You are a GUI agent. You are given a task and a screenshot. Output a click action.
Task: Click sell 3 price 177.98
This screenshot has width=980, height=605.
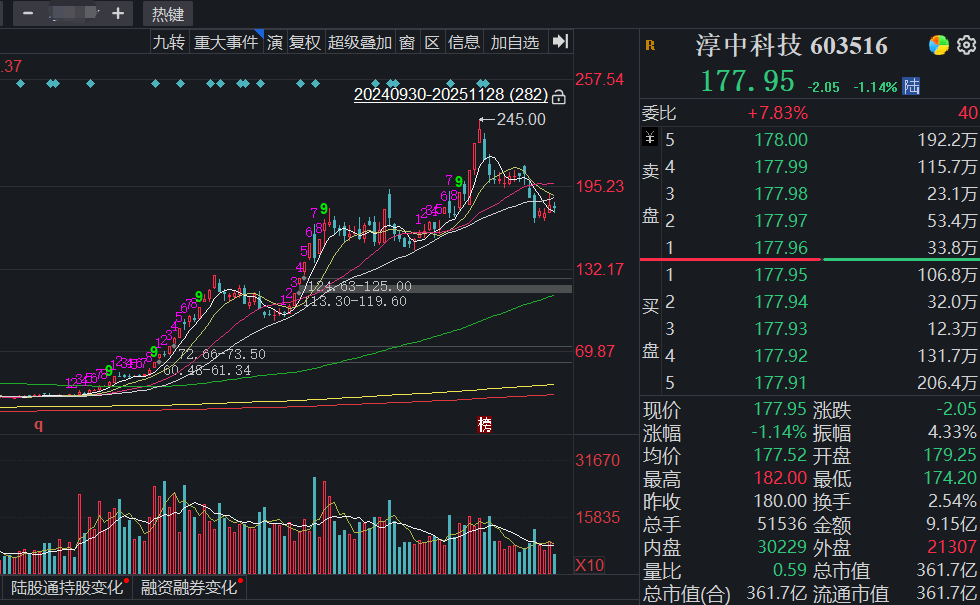pyautogui.click(x=781, y=194)
